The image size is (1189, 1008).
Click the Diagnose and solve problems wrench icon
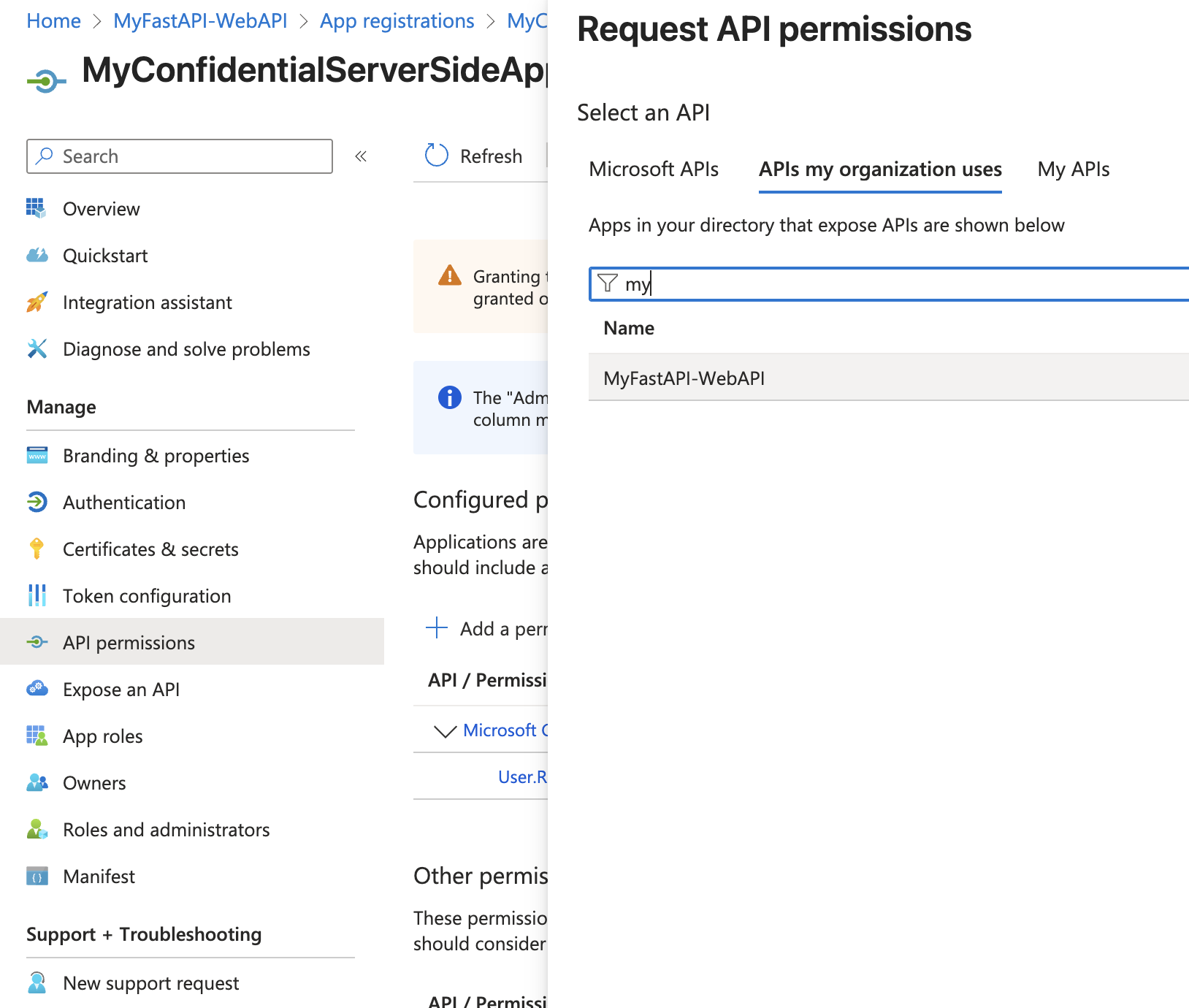[37, 349]
